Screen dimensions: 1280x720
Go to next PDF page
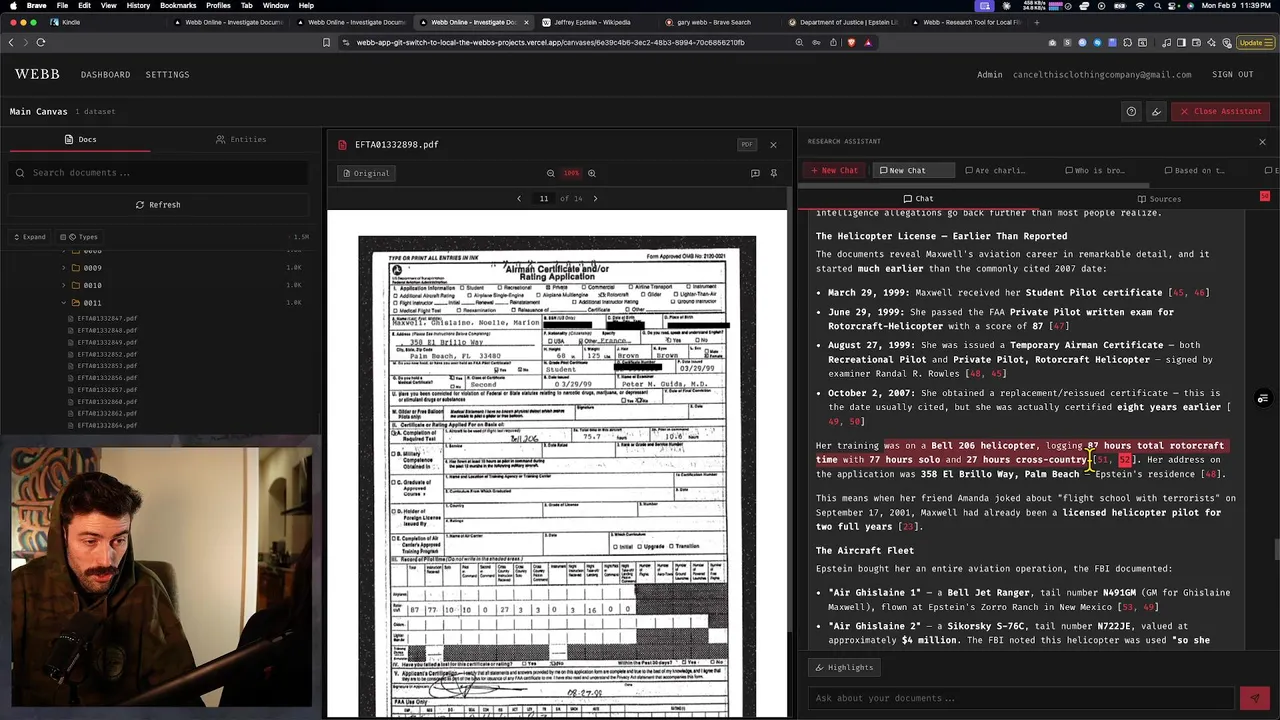[x=595, y=198]
